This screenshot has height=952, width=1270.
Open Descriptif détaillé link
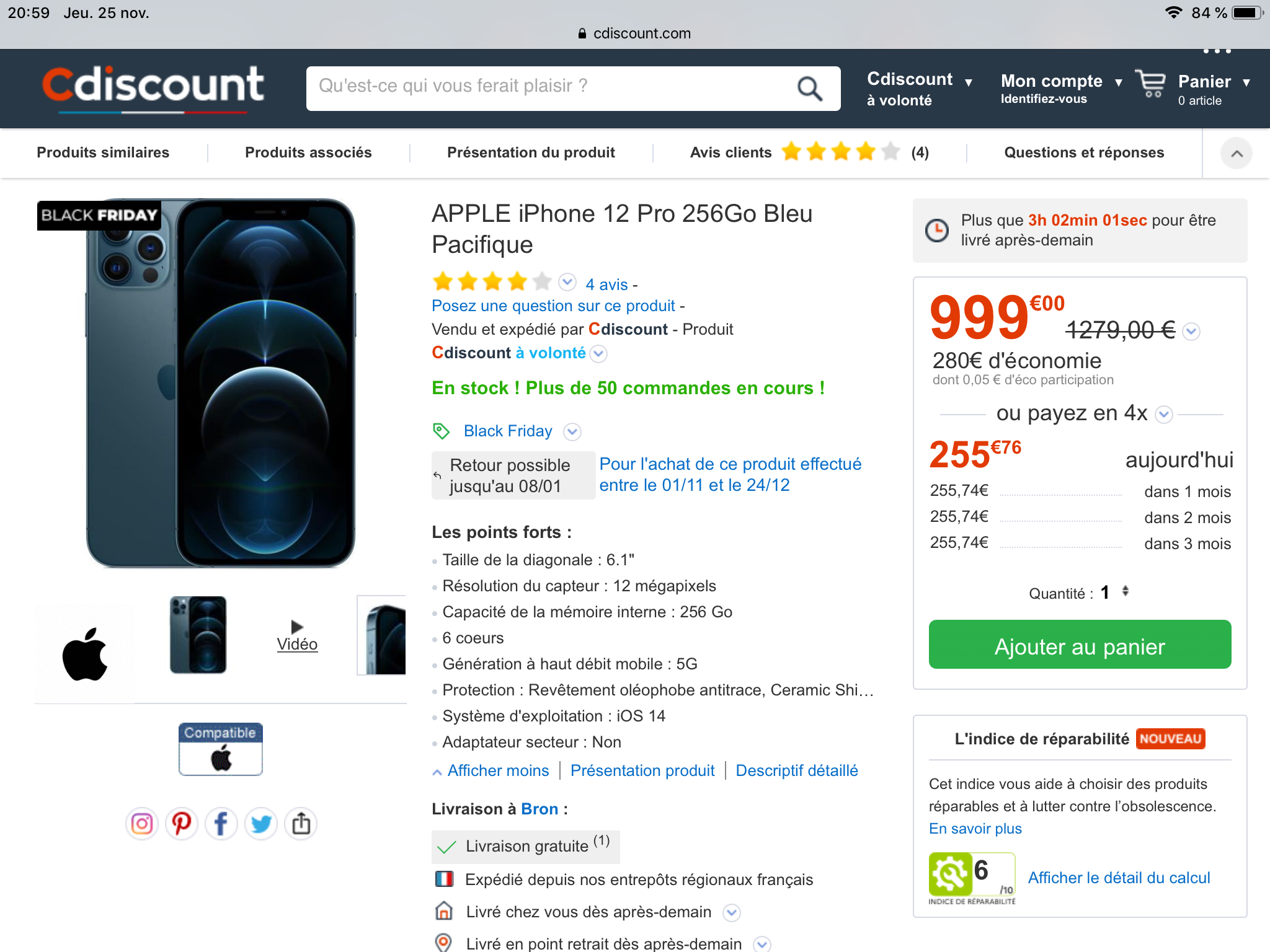tap(797, 770)
